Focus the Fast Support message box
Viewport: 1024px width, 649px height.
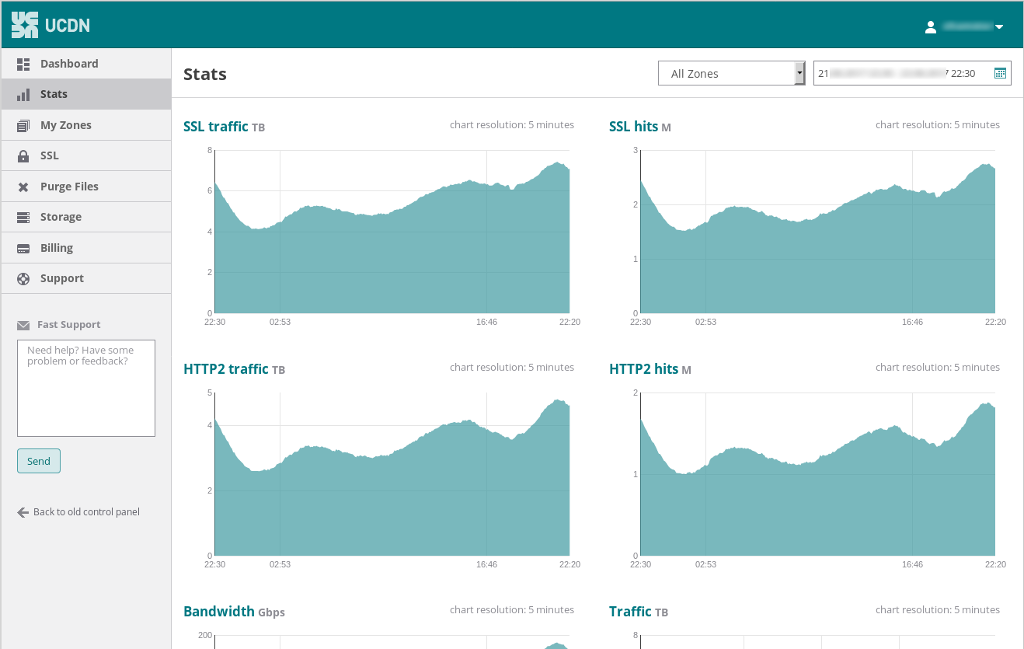[x=86, y=388]
